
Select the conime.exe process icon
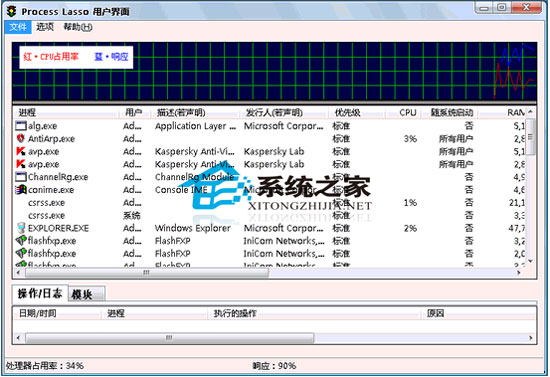(x=21, y=189)
